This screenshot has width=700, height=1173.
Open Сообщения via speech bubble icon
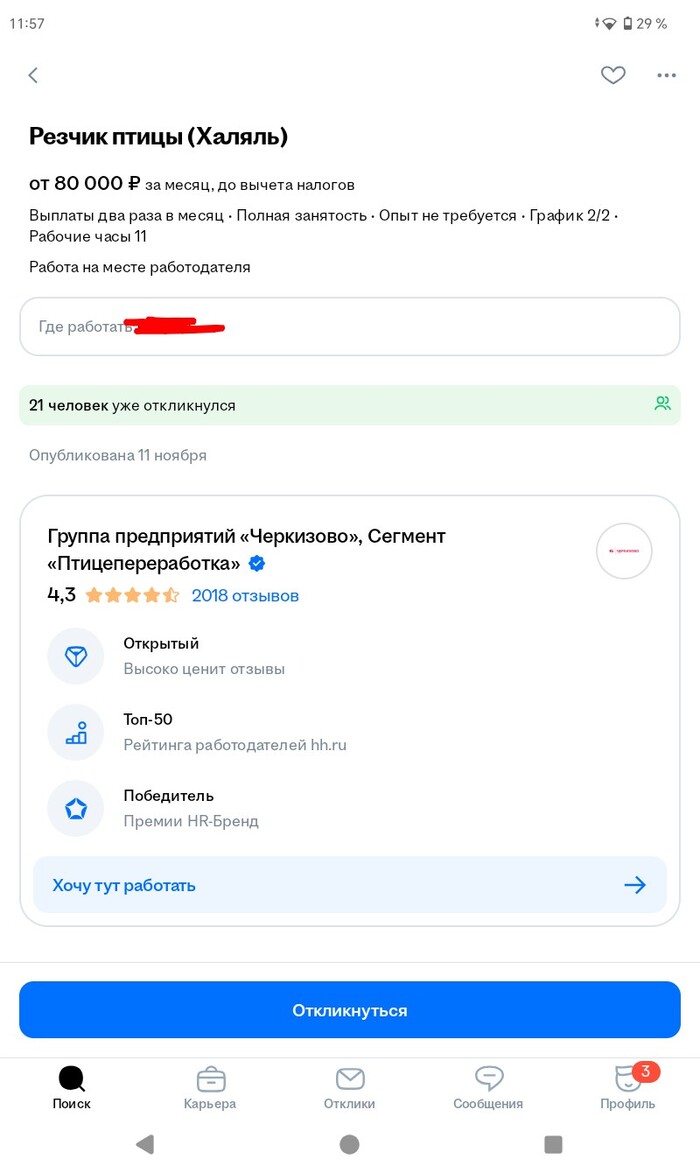(487, 1080)
